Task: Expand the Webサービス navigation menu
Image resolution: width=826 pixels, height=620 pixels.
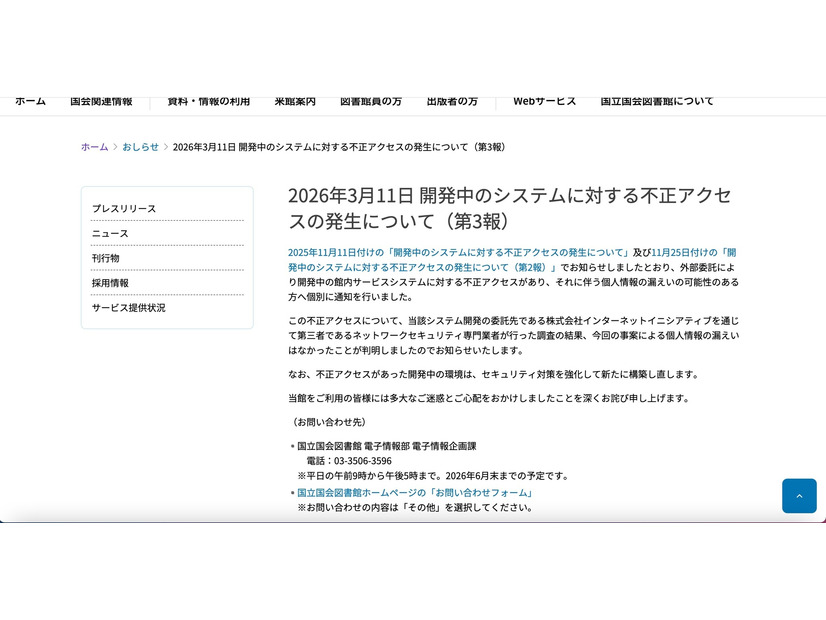Action: 543,101
